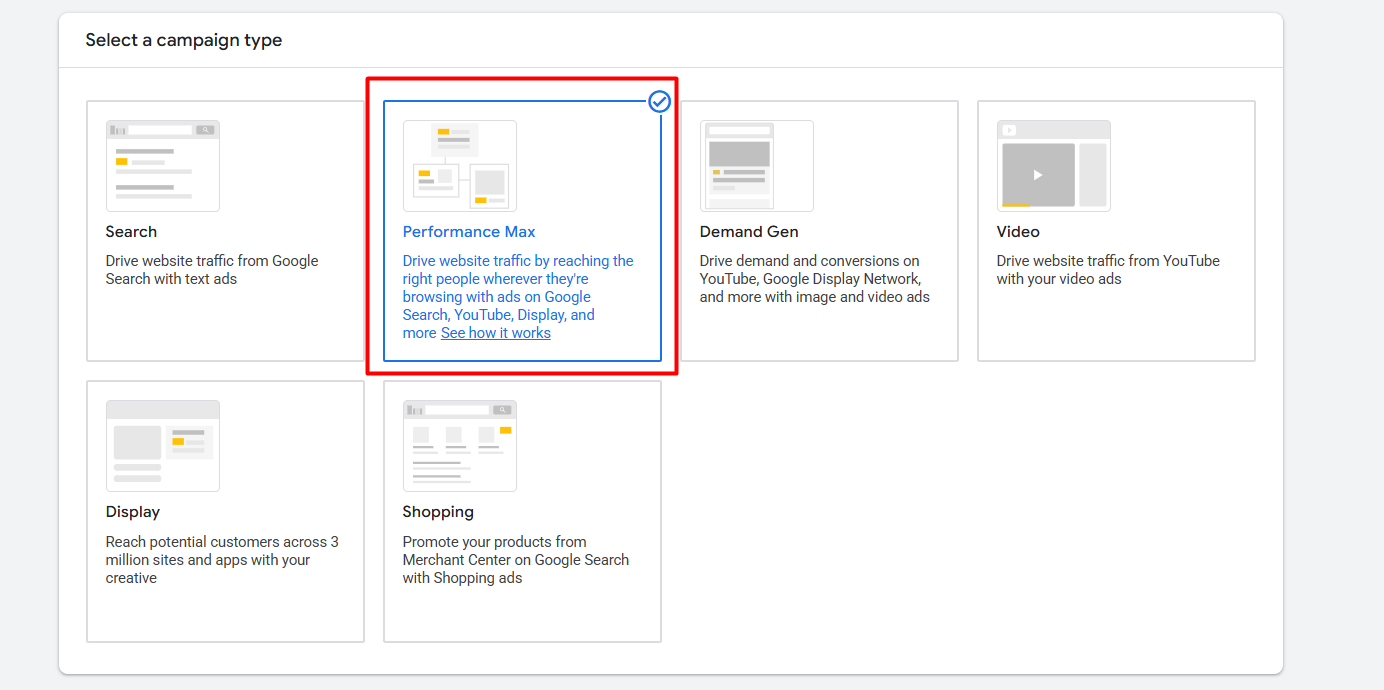Screen dimensions: 1384x690
Task: Click the Demand Gen illustration icon
Action: tap(756, 166)
